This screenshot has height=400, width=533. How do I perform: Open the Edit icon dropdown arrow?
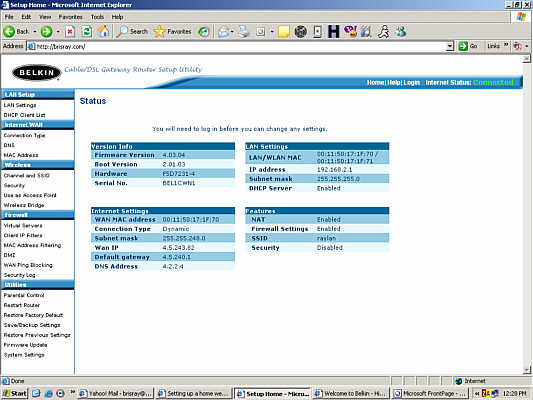[x=272, y=32]
